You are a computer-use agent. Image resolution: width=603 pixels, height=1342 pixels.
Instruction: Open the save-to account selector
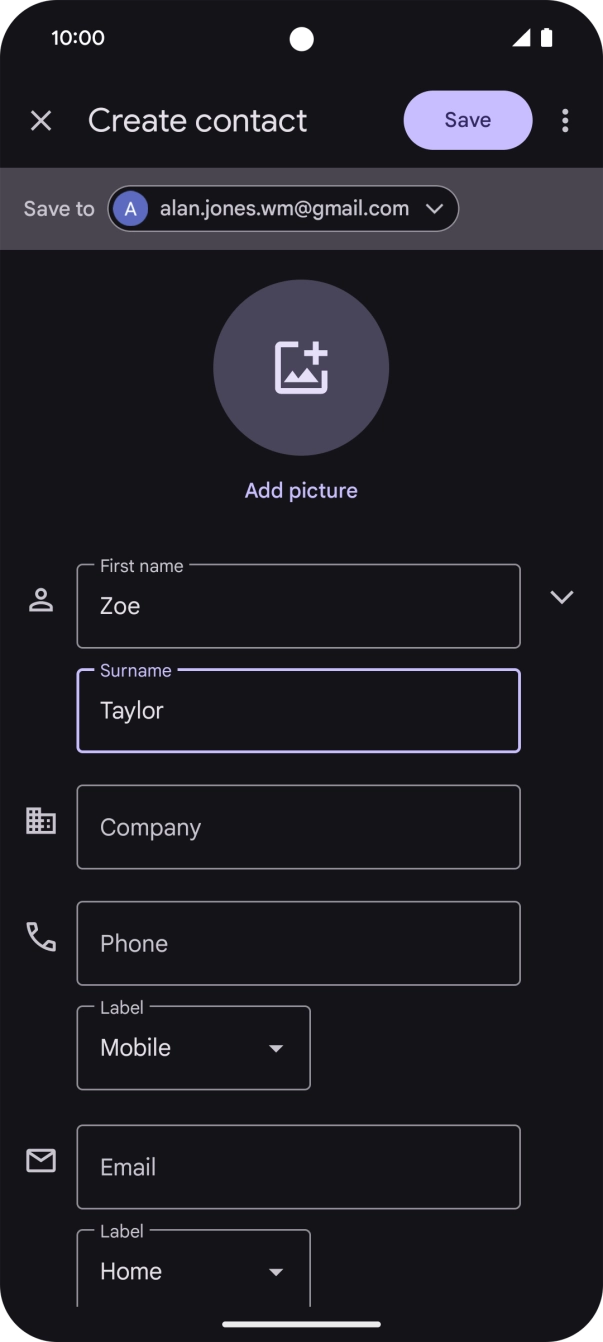point(283,208)
